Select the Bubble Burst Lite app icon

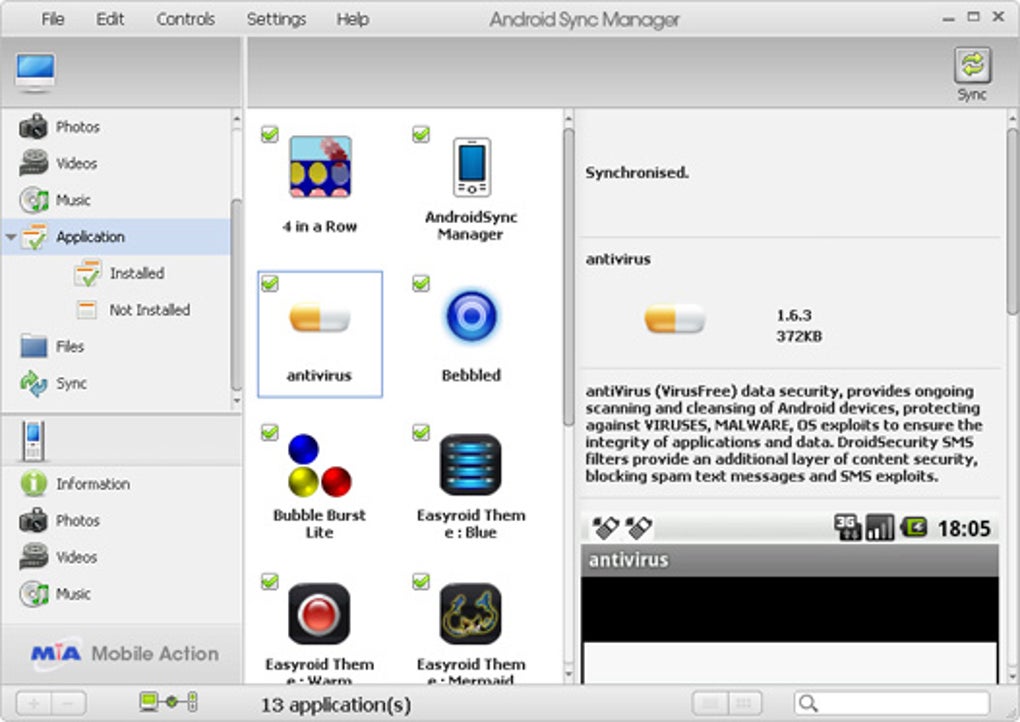[x=319, y=465]
